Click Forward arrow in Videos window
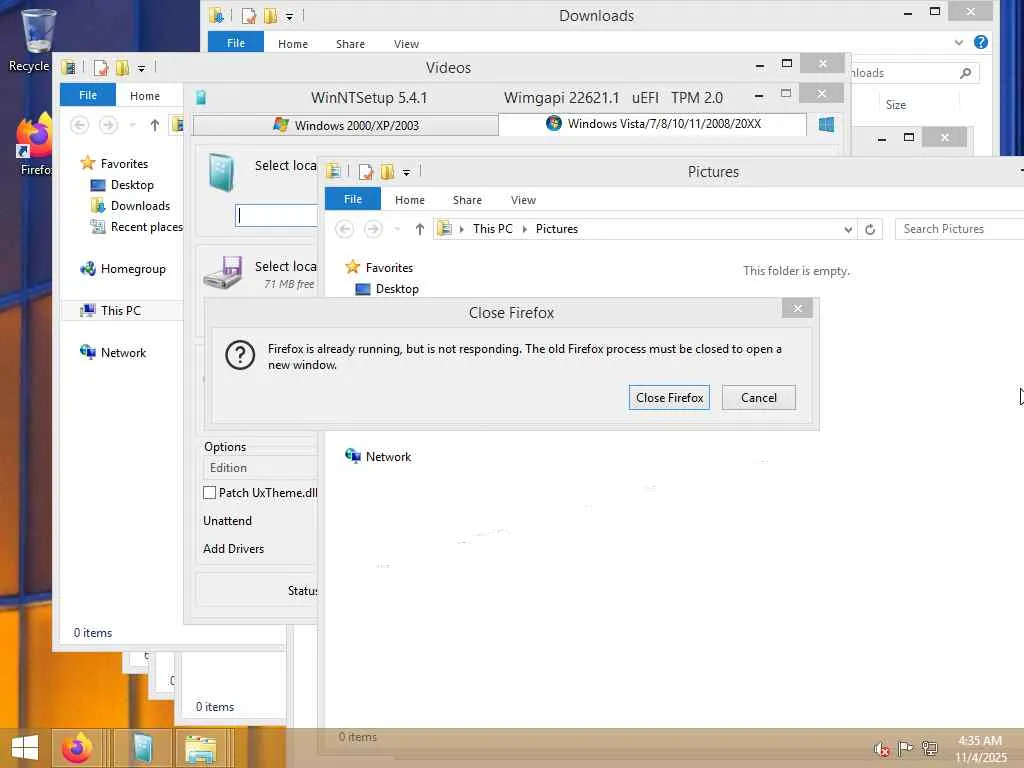Viewport: 1024px width, 768px height. 108,125
